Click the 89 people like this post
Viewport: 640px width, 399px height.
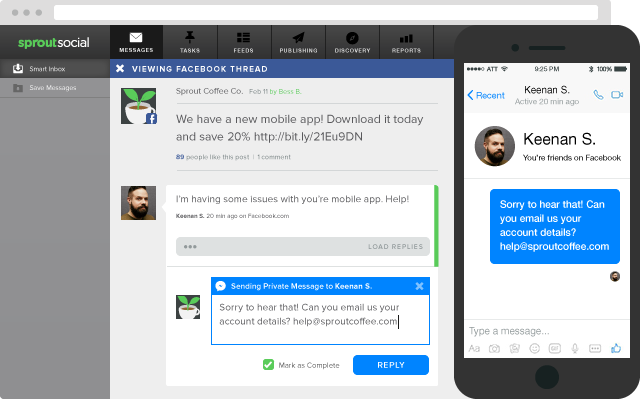coord(212,157)
